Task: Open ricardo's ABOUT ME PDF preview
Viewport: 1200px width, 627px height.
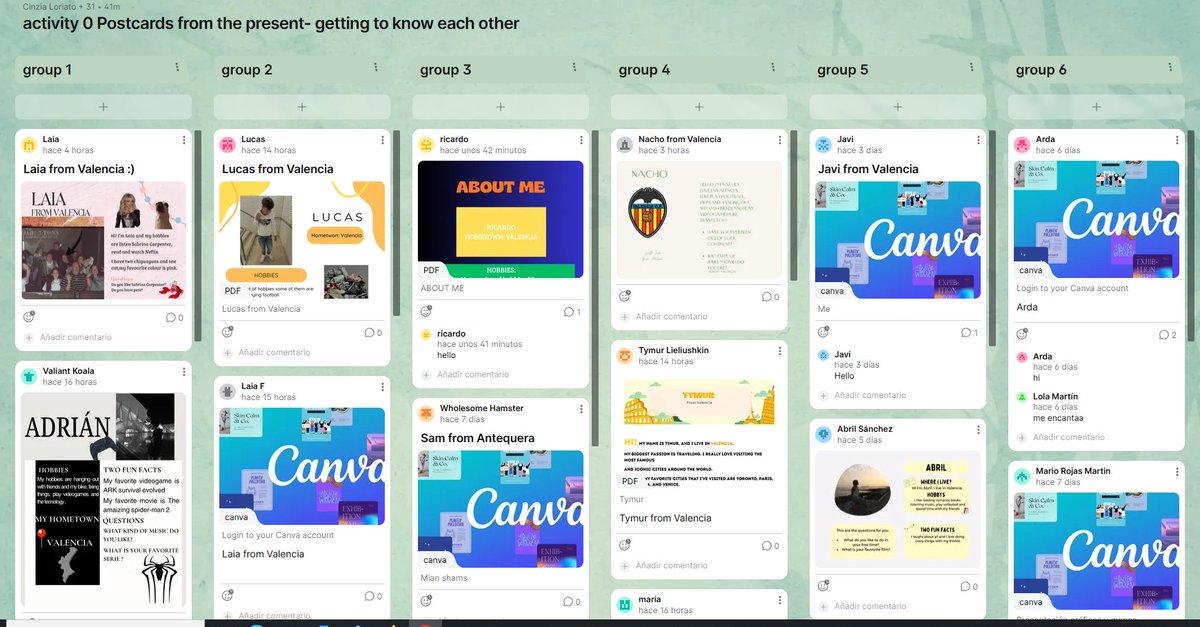Action: [500, 219]
